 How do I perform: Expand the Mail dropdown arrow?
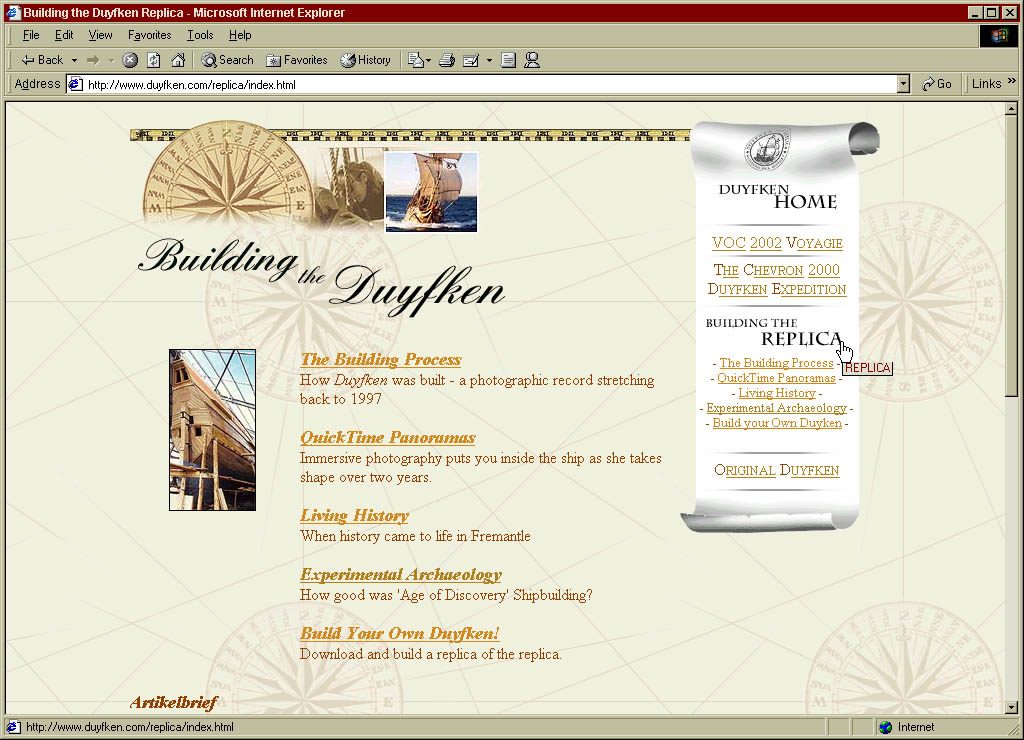pyautogui.click(x=428, y=60)
